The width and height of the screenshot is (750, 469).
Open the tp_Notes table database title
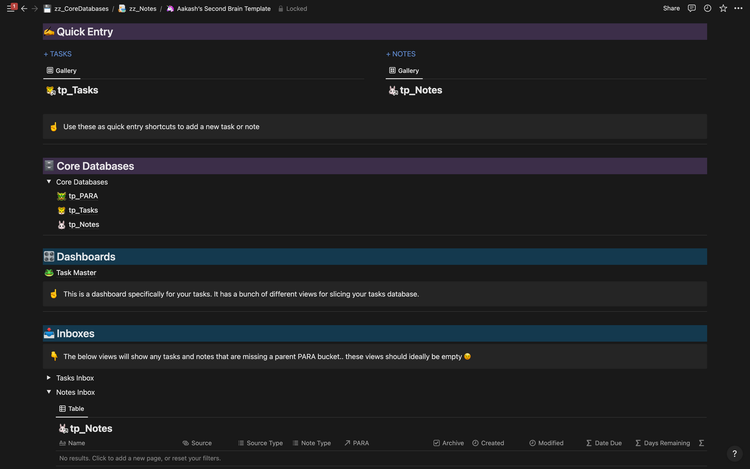coord(91,429)
